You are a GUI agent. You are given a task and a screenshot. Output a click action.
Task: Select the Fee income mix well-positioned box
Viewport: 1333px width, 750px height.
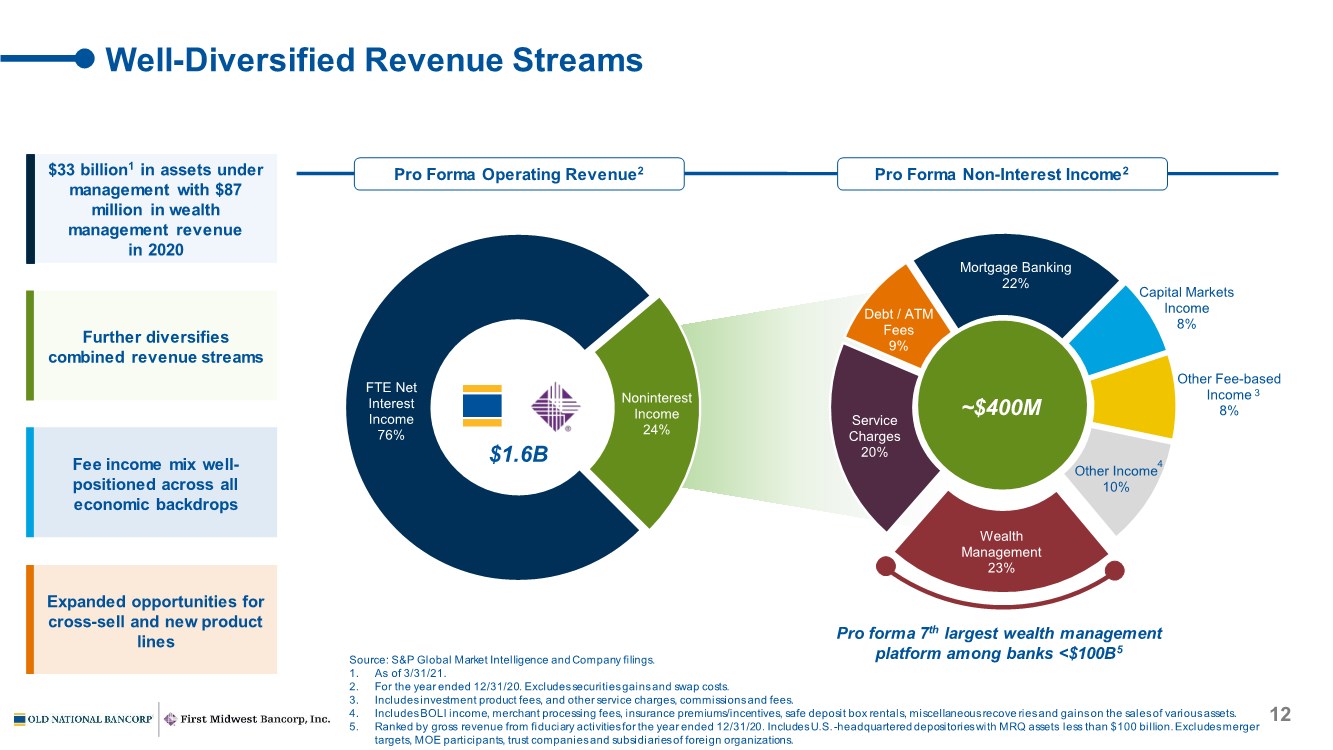(151, 484)
